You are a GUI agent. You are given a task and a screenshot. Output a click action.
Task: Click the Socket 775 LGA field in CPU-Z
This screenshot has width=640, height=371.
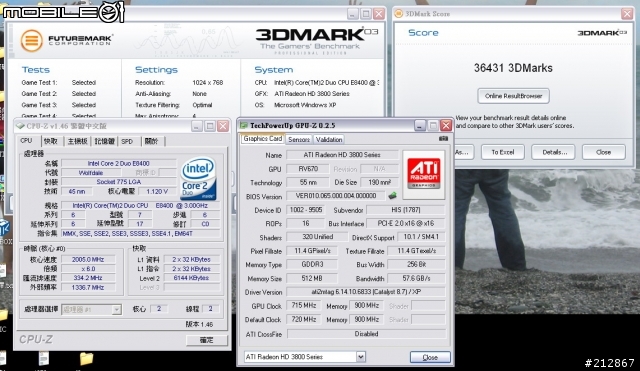click(119, 182)
